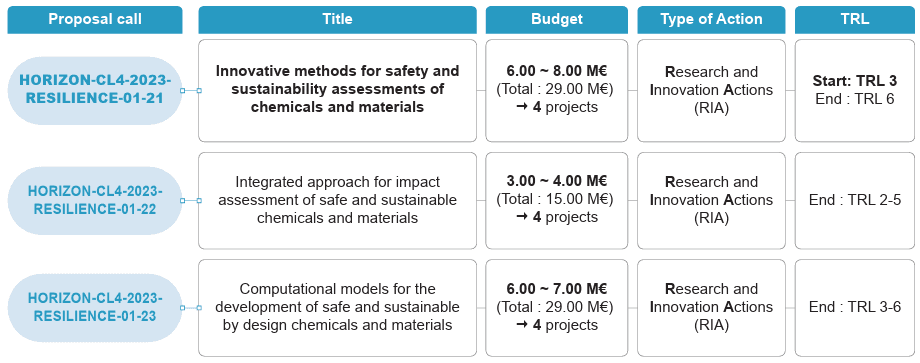Click the TRL column header
The image size is (920, 363).
pyautogui.click(x=854, y=19)
